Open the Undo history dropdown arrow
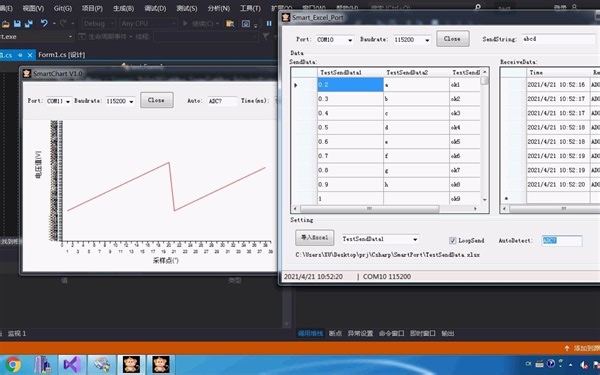600x375 pixels. [x=54, y=24]
